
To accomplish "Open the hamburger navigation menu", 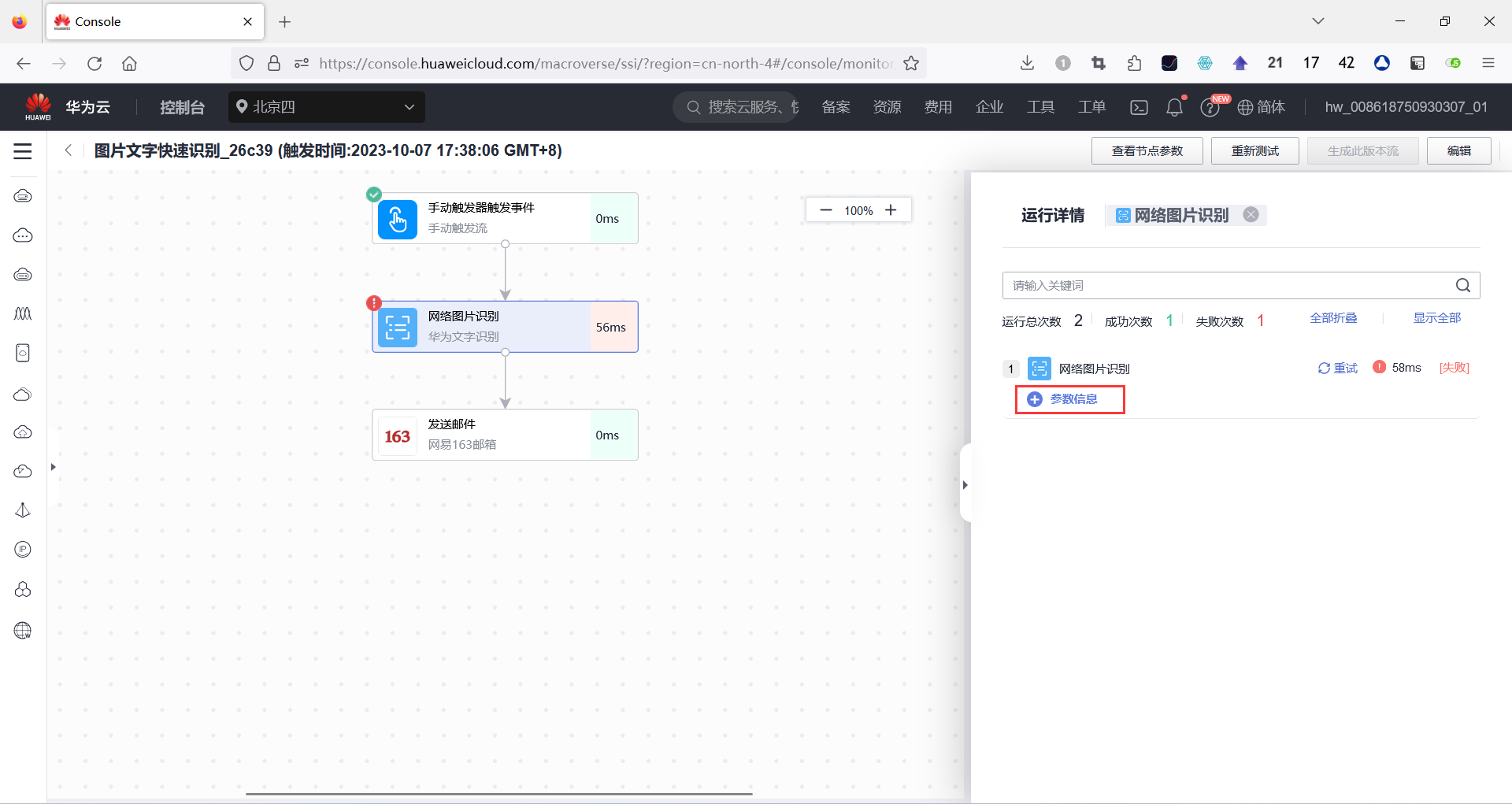I will [x=23, y=151].
